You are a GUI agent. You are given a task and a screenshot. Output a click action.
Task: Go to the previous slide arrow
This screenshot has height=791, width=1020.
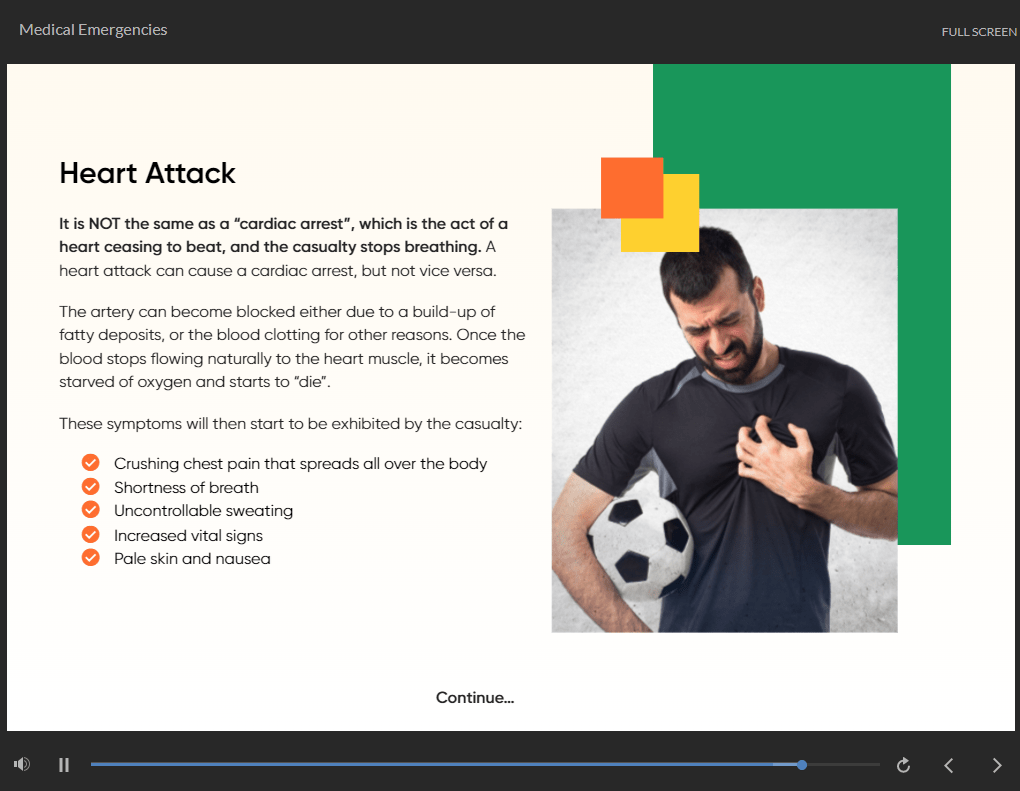tap(949, 765)
